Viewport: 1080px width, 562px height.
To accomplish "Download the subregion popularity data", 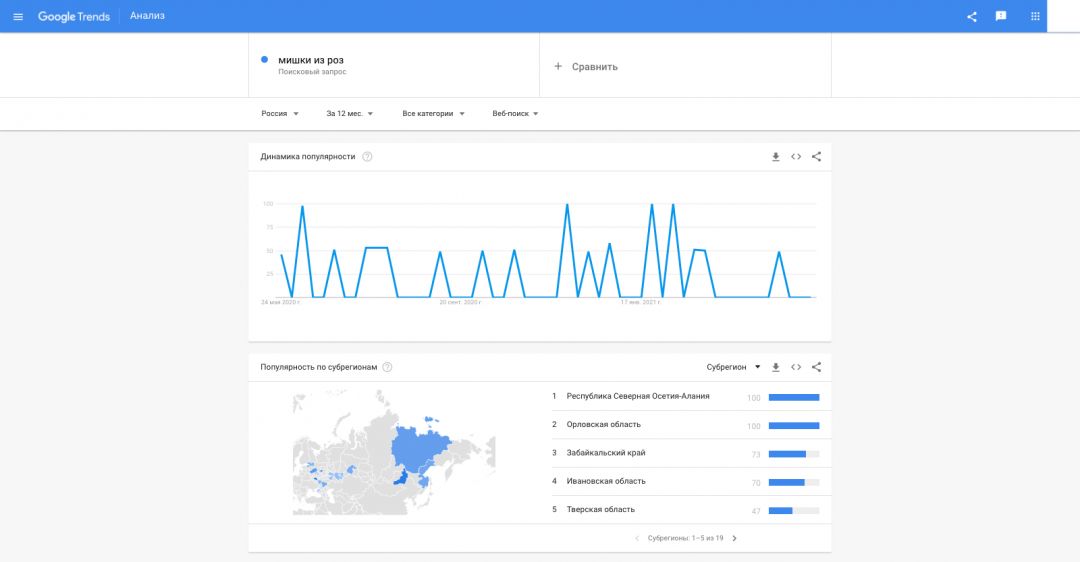I will [x=776, y=368].
